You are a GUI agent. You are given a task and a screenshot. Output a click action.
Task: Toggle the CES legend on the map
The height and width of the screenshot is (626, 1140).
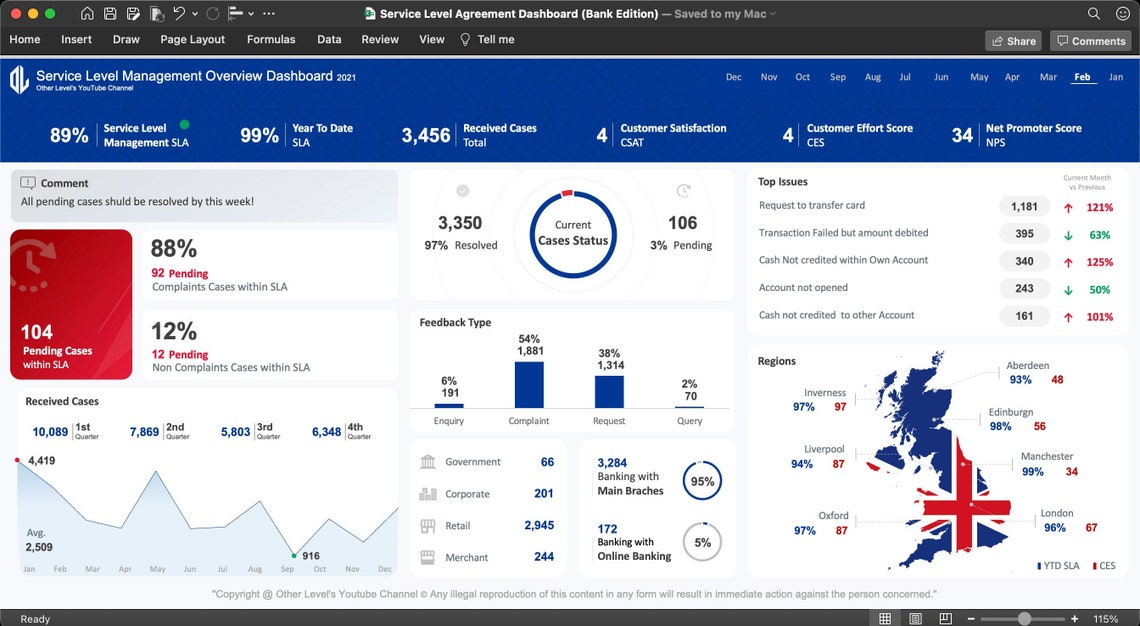[x=1103, y=565]
